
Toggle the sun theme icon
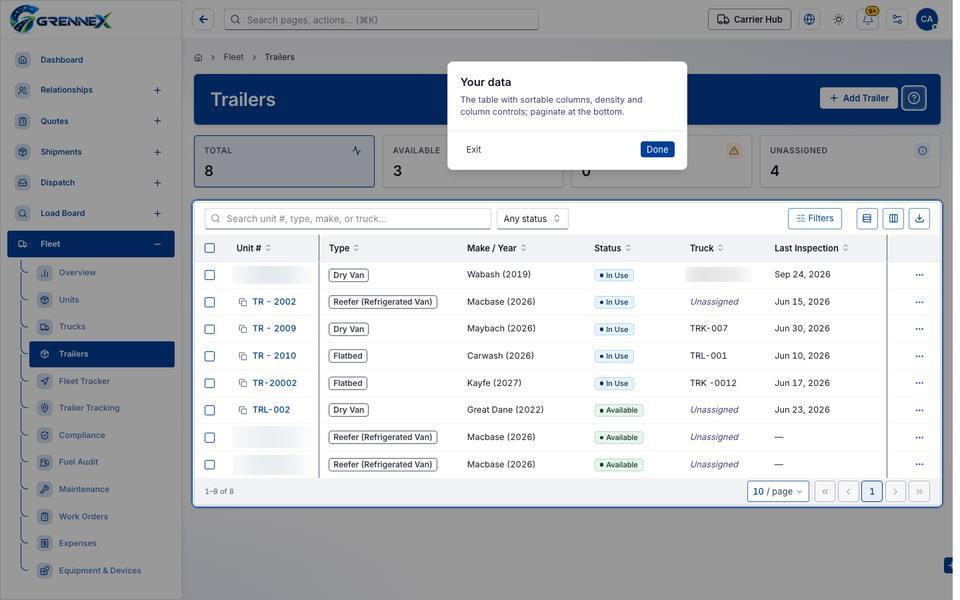pyautogui.click(x=838, y=20)
